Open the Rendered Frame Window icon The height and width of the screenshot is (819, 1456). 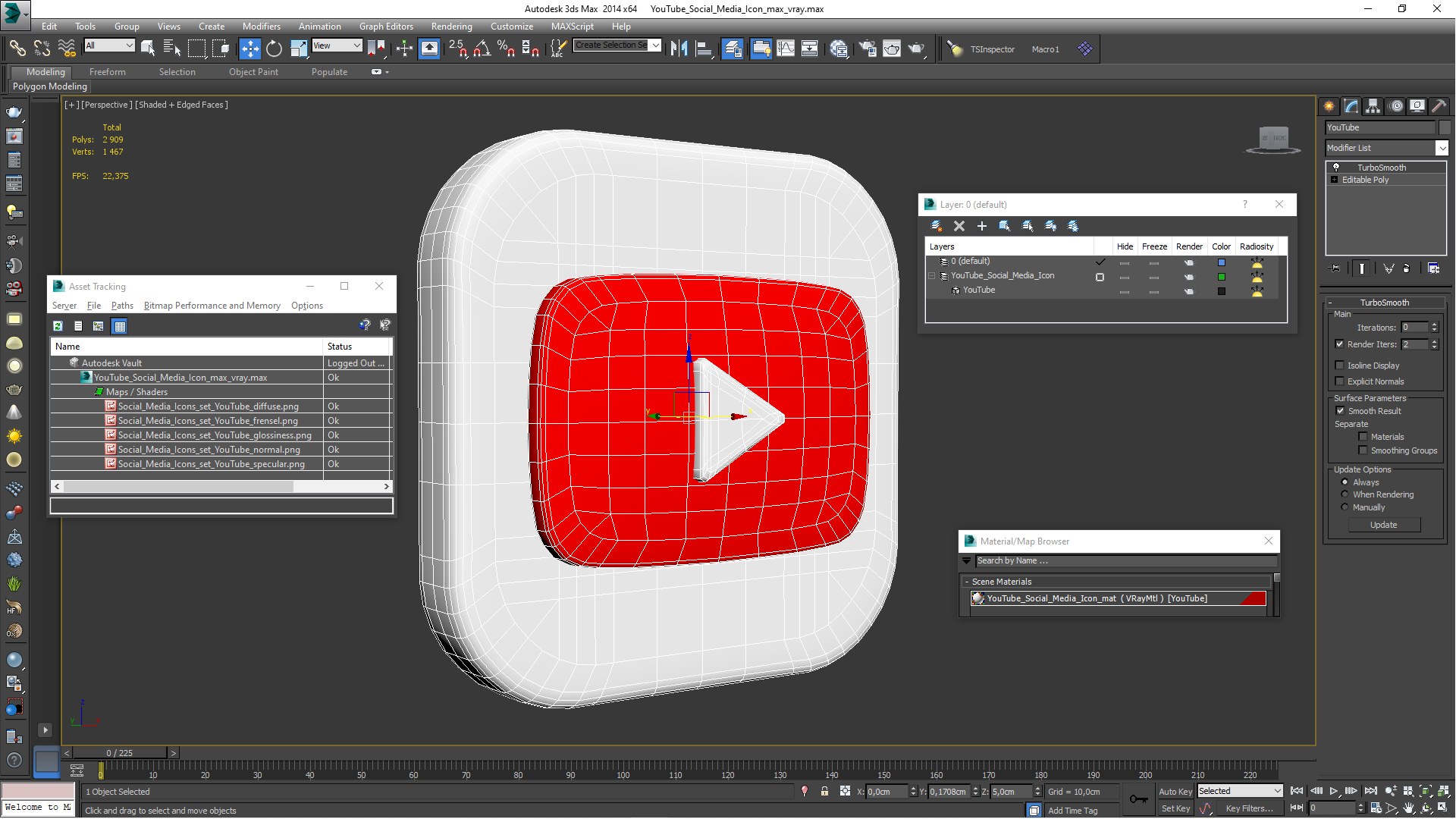pyautogui.click(x=892, y=49)
